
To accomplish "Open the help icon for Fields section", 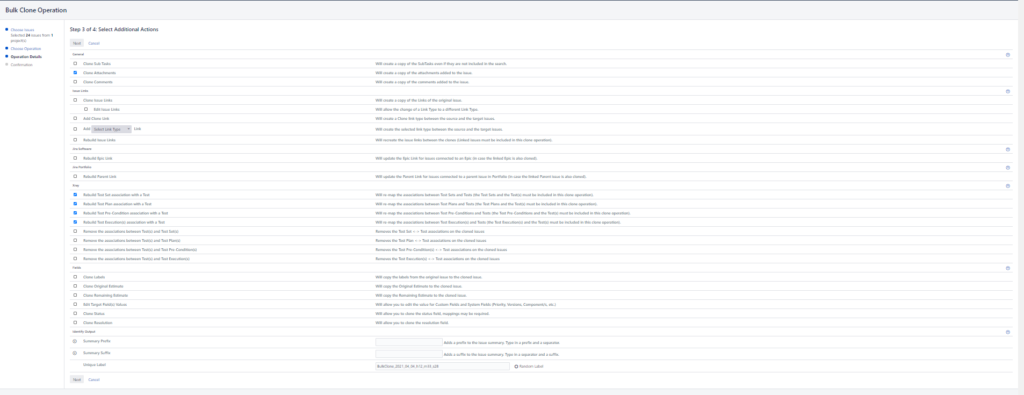I will point(1008,268).
